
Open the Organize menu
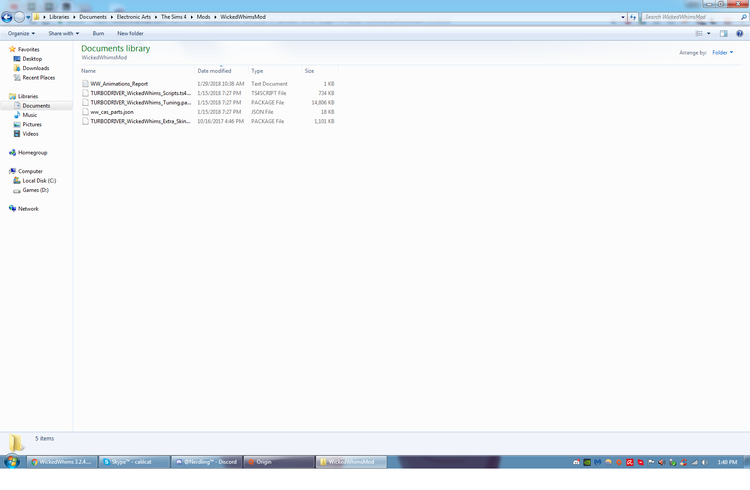(21, 33)
